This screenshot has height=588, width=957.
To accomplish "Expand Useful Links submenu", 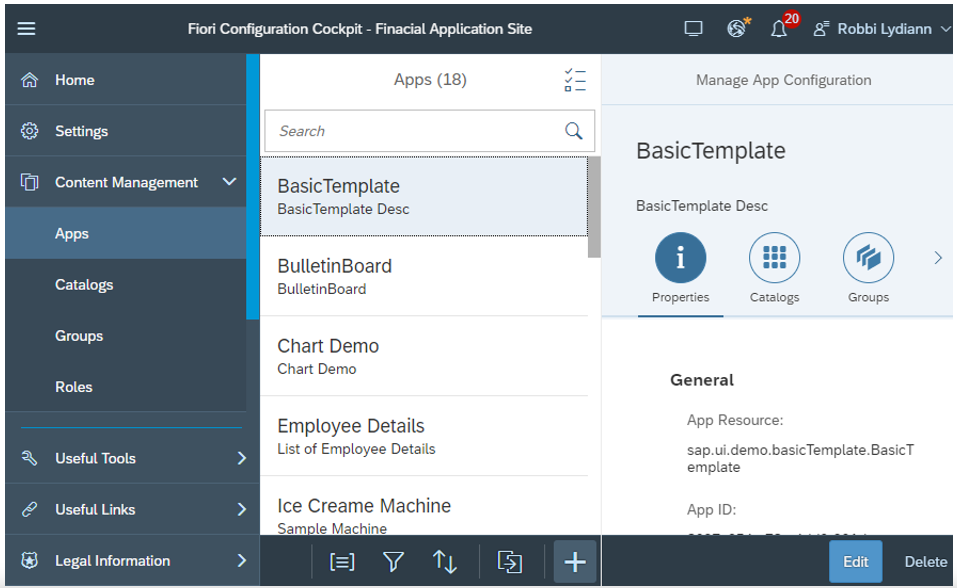I will coord(242,509).
